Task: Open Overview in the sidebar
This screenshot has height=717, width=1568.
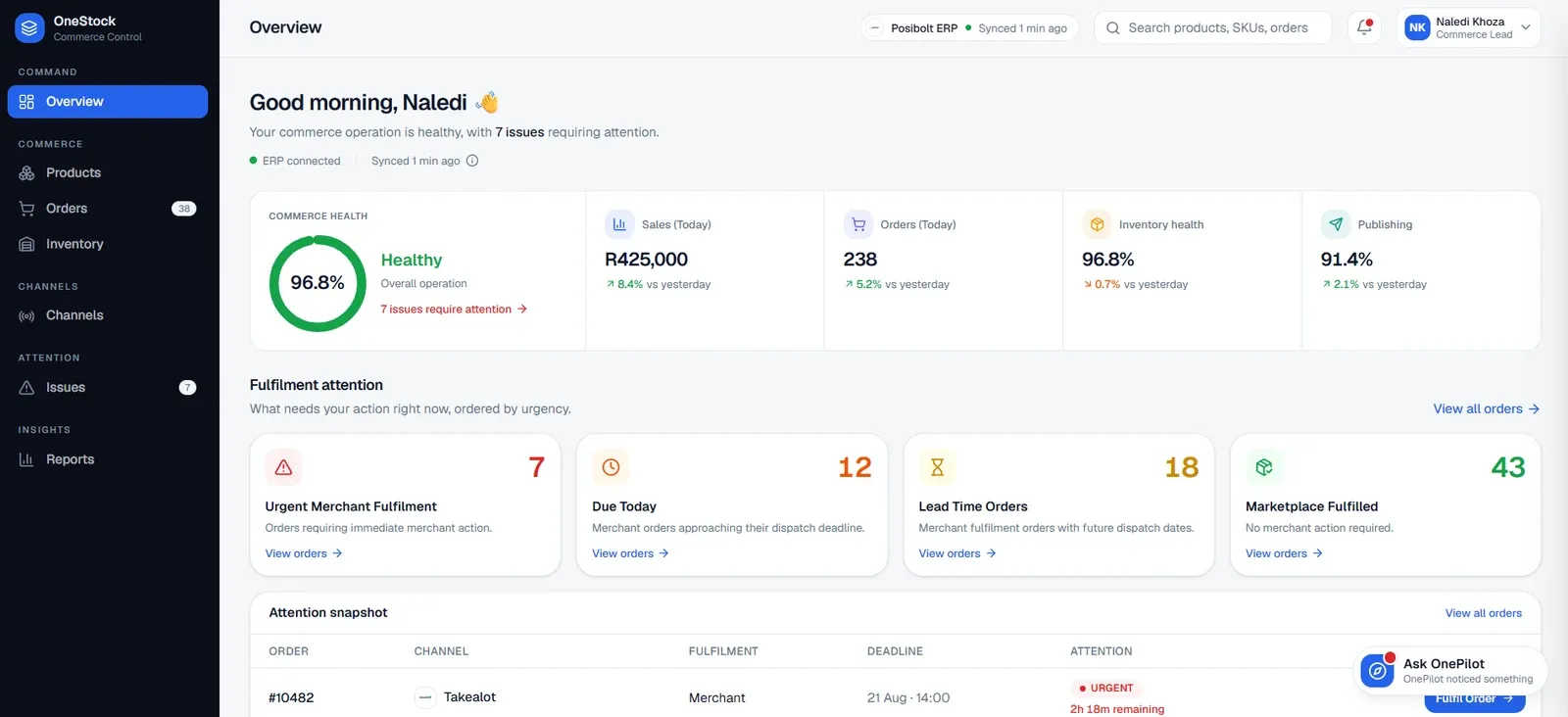Action: 108,102
